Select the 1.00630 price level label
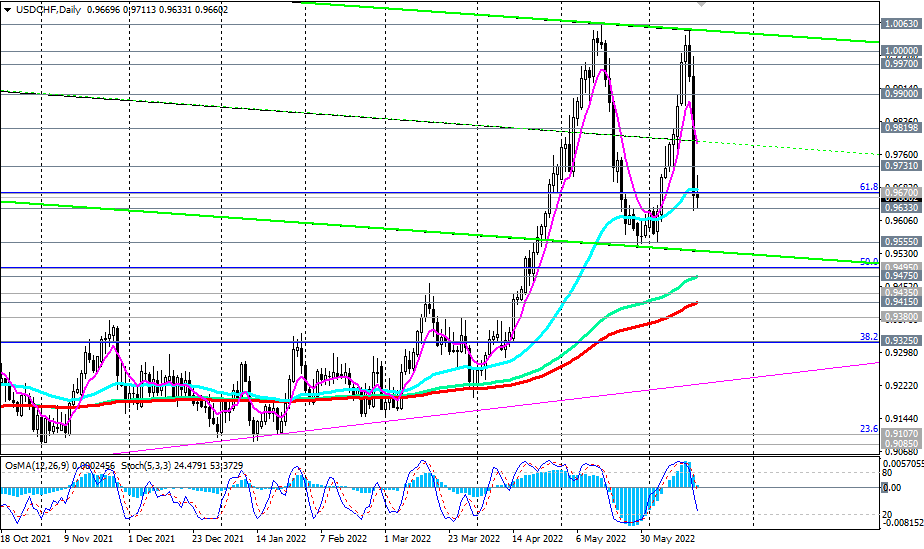Screen dimensions: 924x549 coord(901,24)
